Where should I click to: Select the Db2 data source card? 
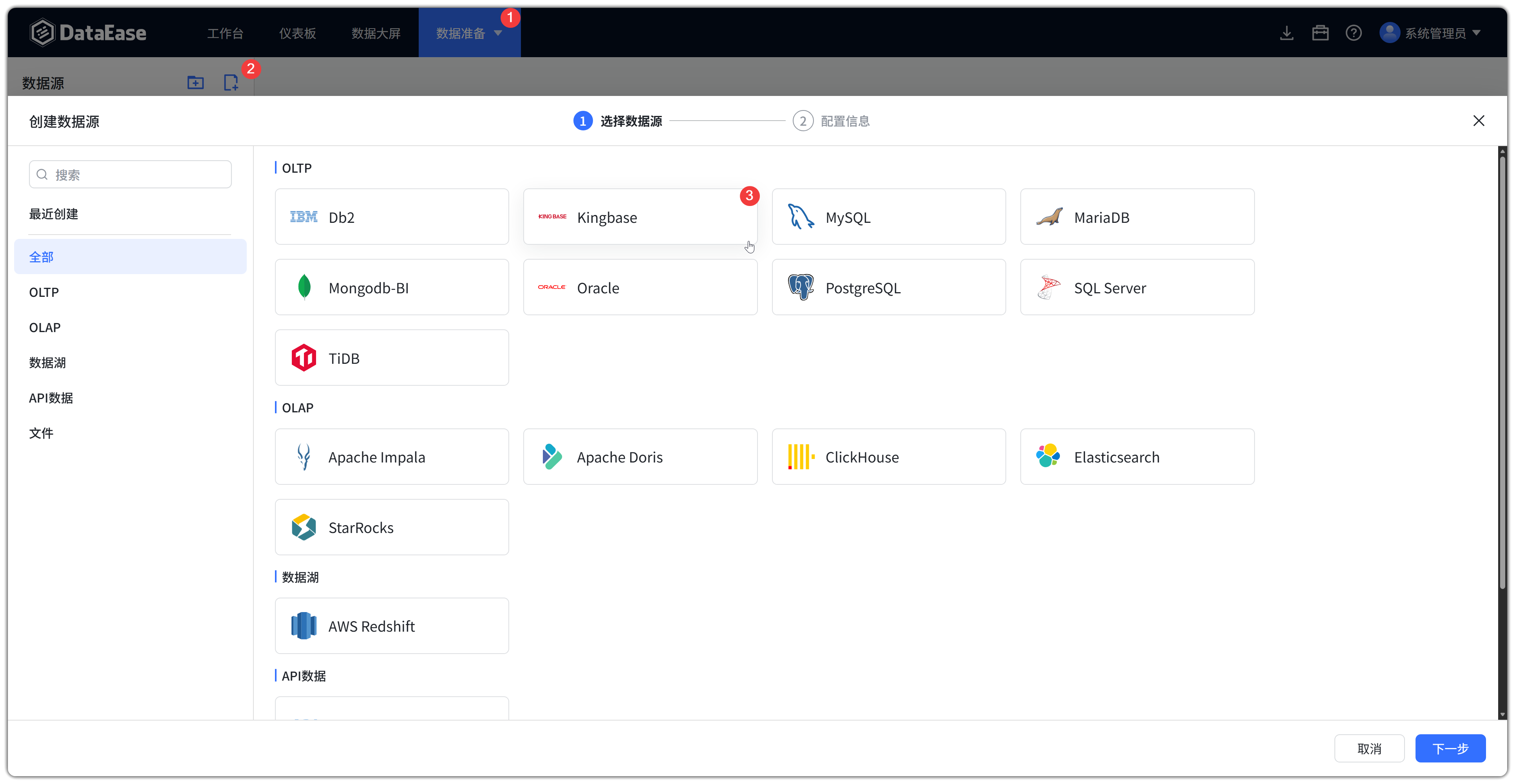click(392, 217)
